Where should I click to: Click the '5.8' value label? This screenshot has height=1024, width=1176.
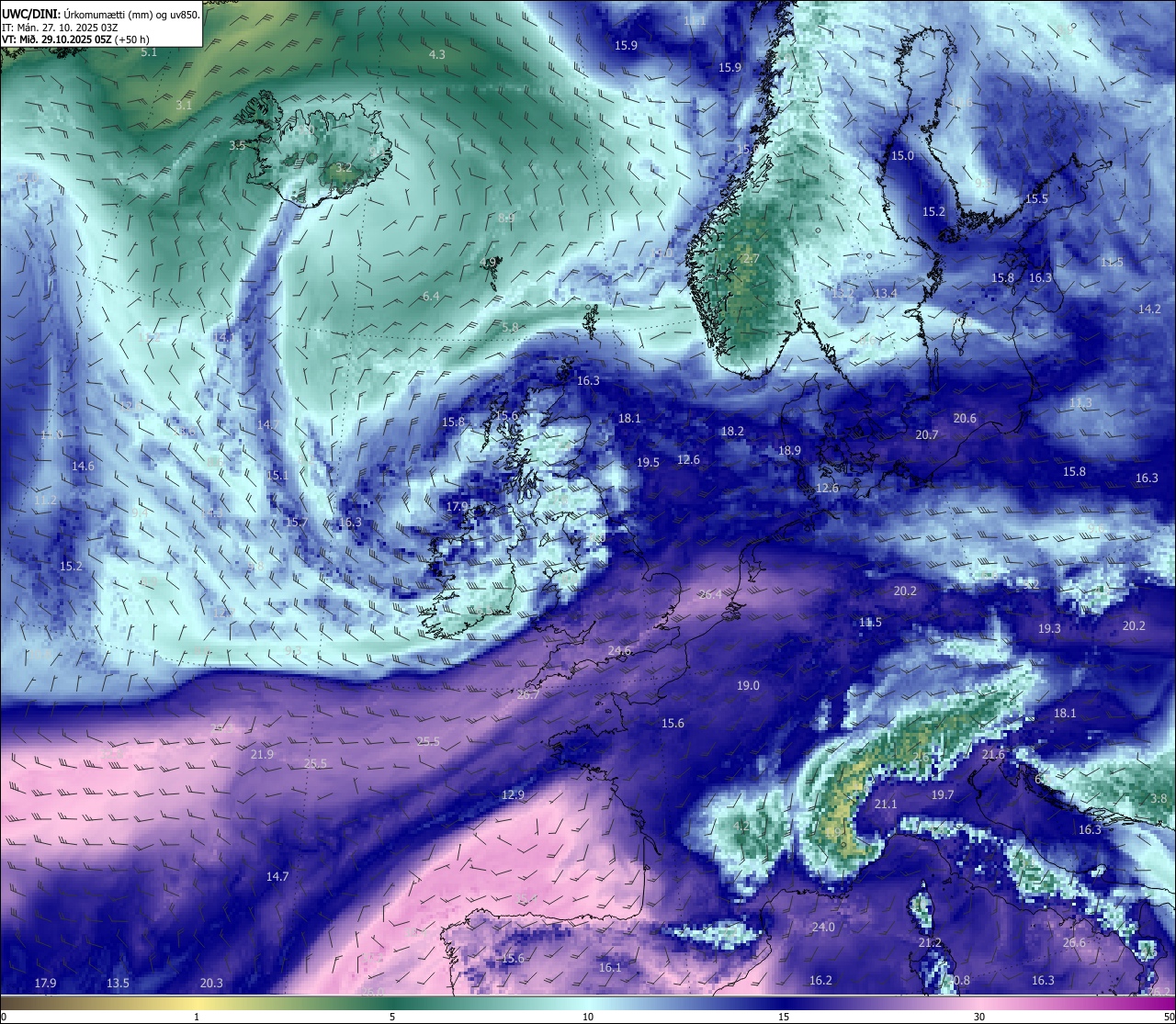511,328
